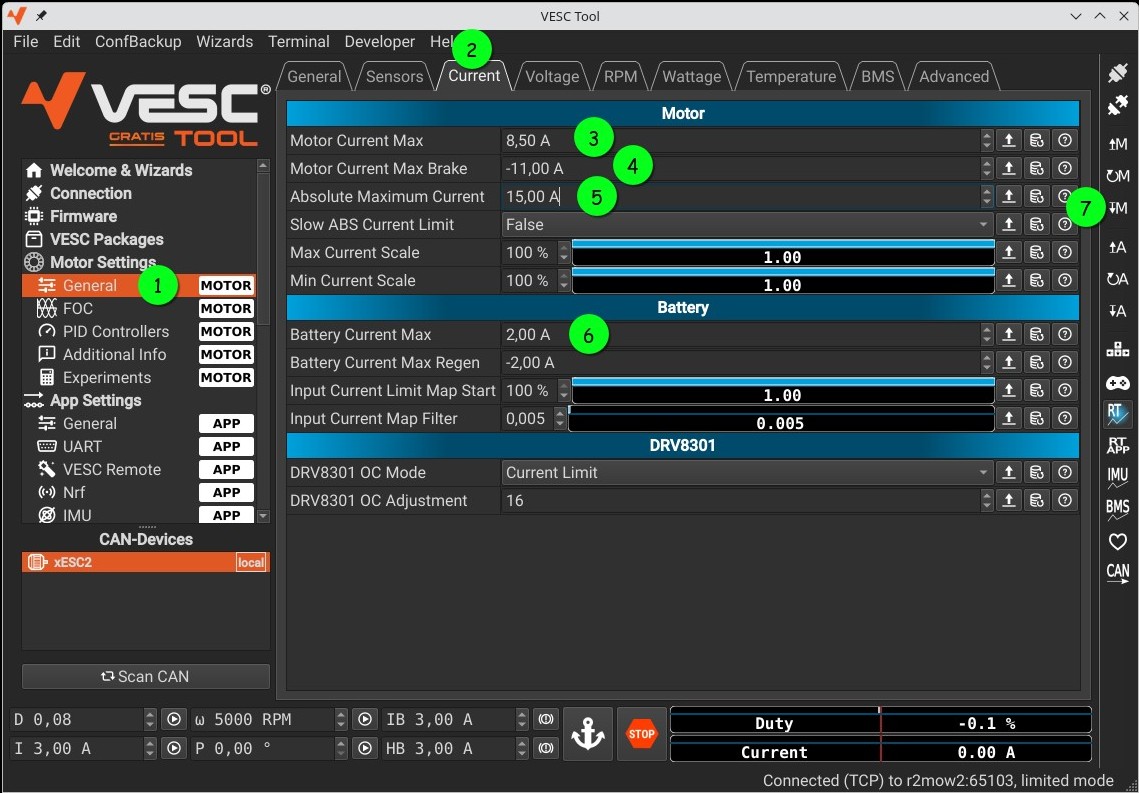Click the gamepad keyboard control icon

[1117, 383]
